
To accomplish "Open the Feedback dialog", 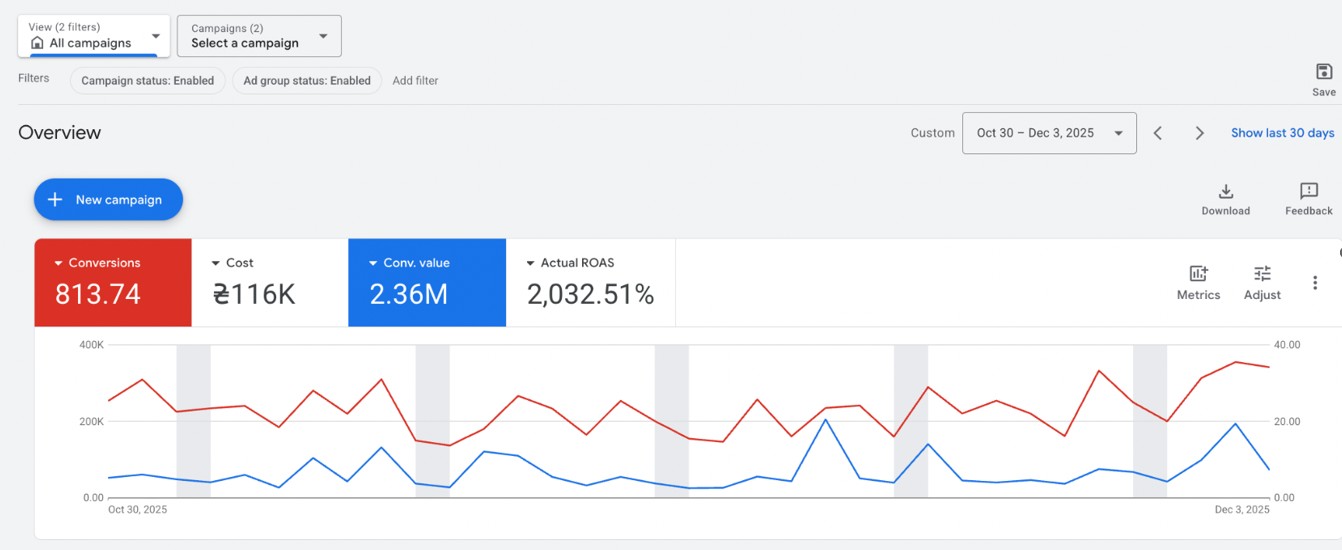I will [x=1309, y=199].
